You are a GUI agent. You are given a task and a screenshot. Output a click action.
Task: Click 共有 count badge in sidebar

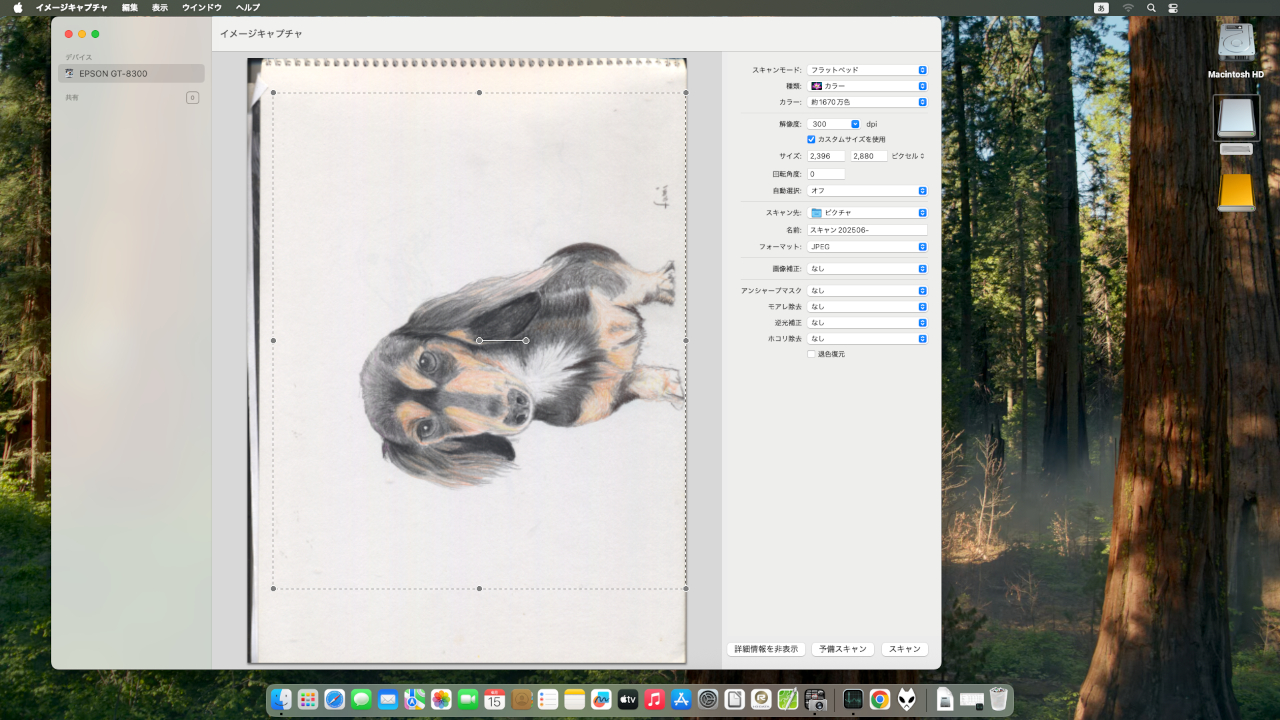(x=192, y=97)
